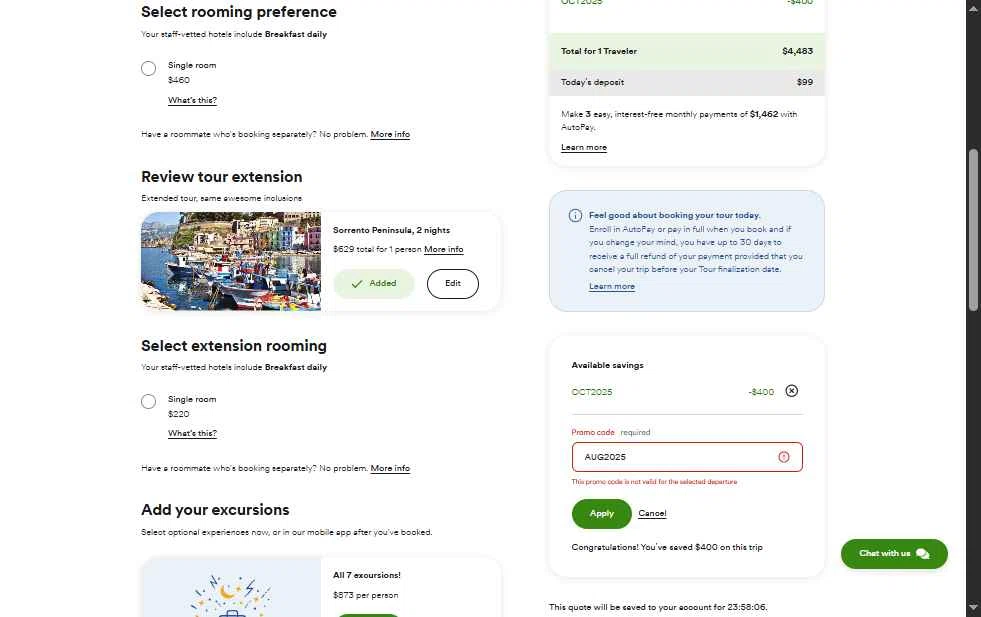Image resolution: width=981 pixels, height=617 pixels.
Task: Open What's this under $460 single room
Action: [x=192, y=100]
